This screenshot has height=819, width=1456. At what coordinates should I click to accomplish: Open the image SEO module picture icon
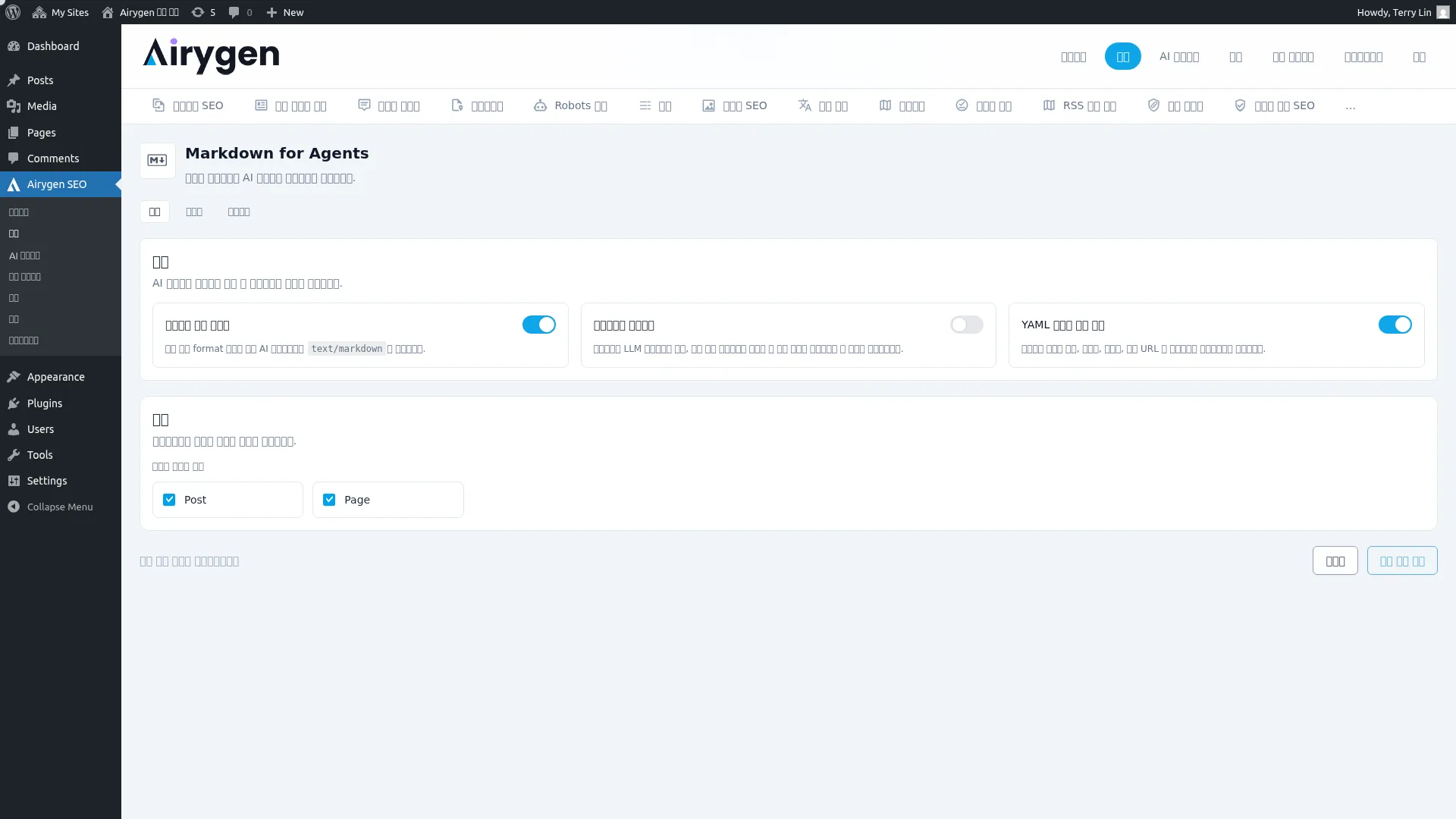tap(735, 105)
